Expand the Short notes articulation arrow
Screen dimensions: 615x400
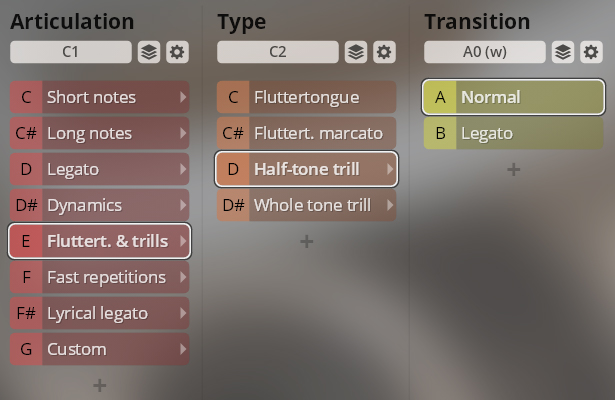pos(182,97)
